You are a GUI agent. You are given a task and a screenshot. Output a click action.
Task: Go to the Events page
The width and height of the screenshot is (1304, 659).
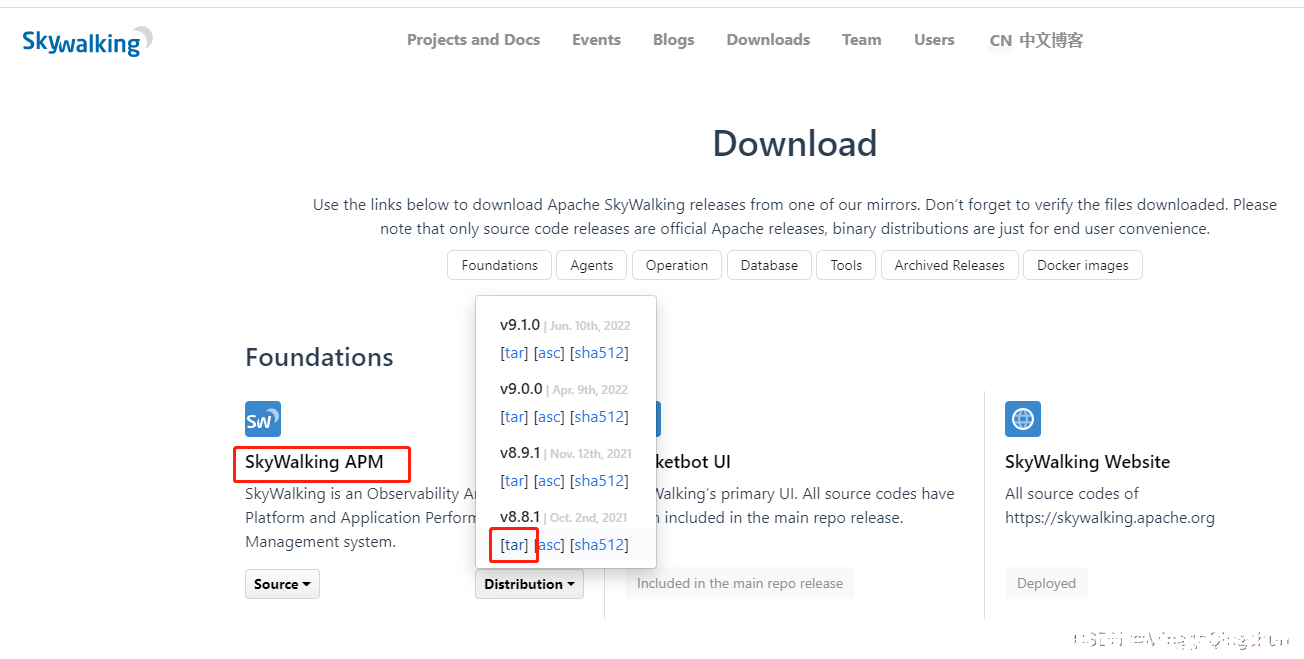(596, 40)
